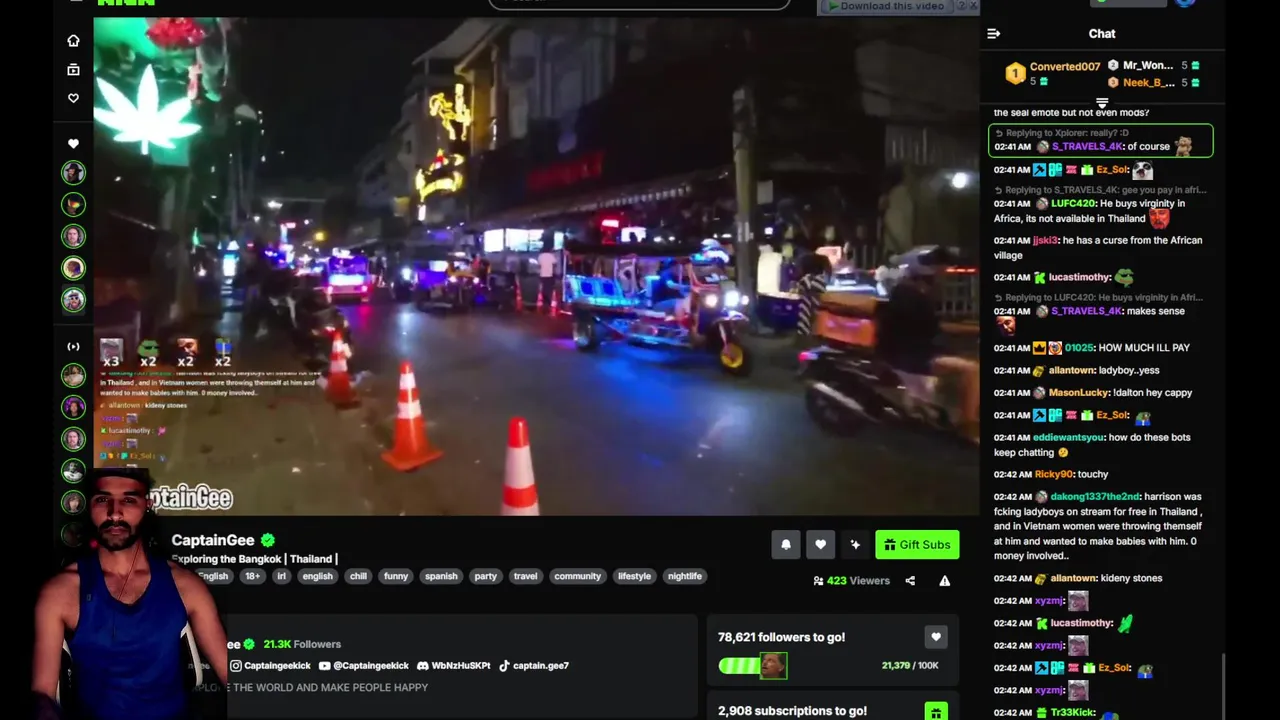Click the Kick logo
1280x720 pixels.
pos(126,3)
